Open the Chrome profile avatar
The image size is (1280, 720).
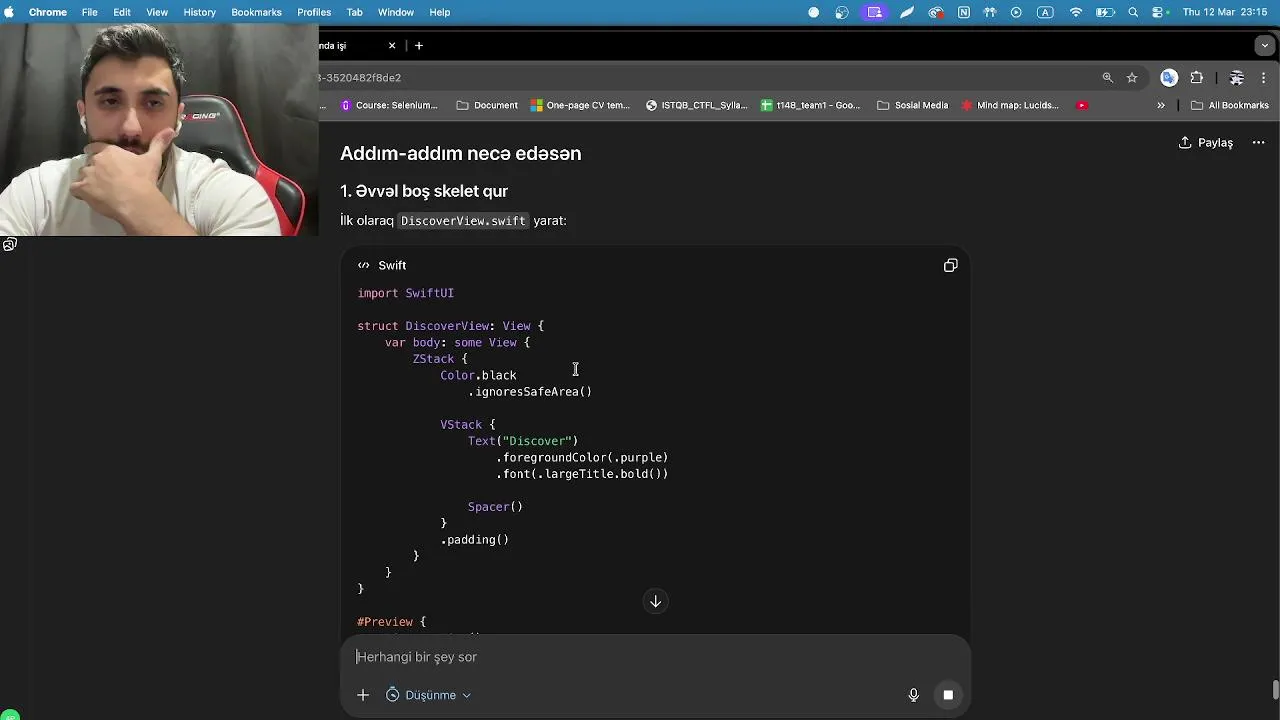tap(1237, 78)
